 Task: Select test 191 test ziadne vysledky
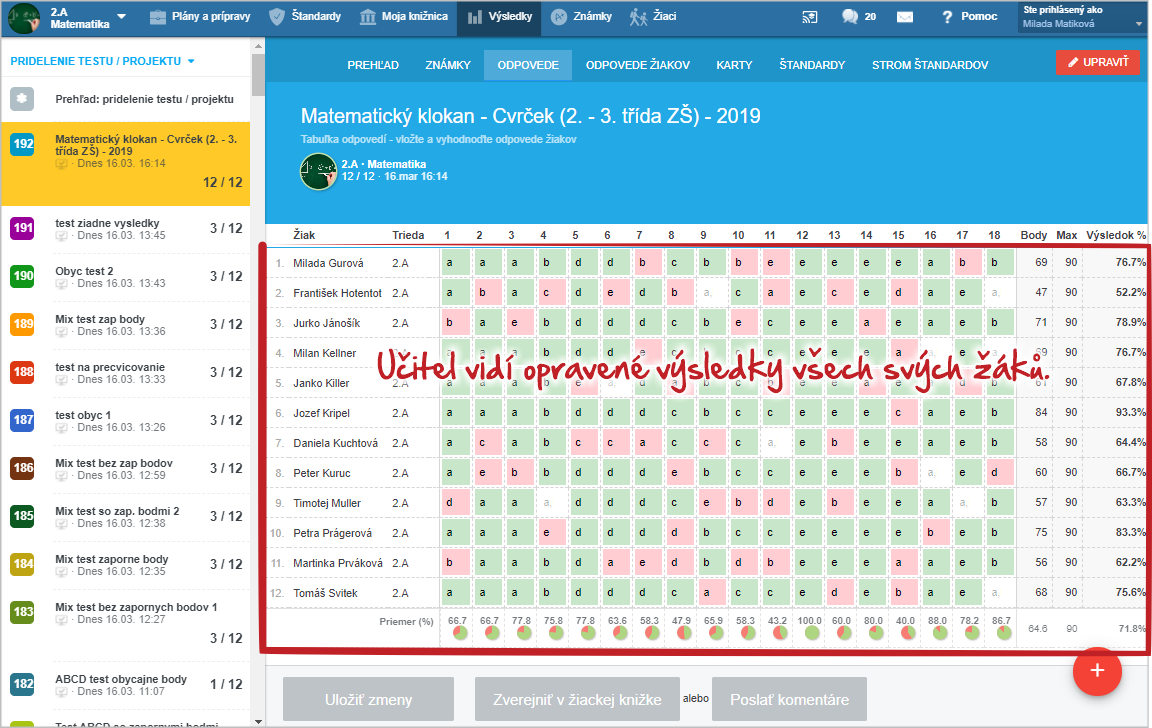pyautogui.click(x=126, y=228)
